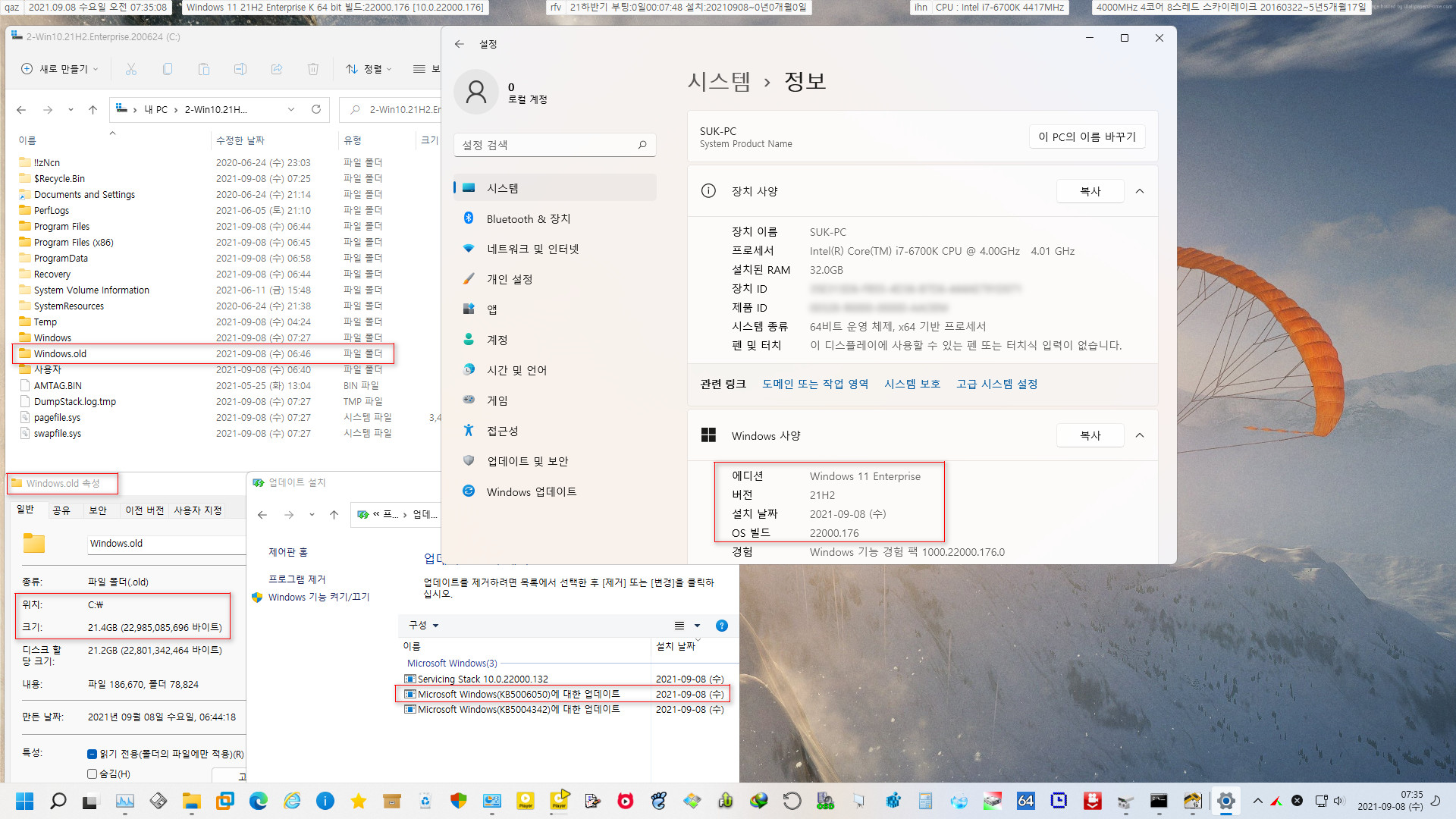The image size is (1456, 819).
Task: Copy the 장치 사양 details
Action: click(x=1090, y=191)
